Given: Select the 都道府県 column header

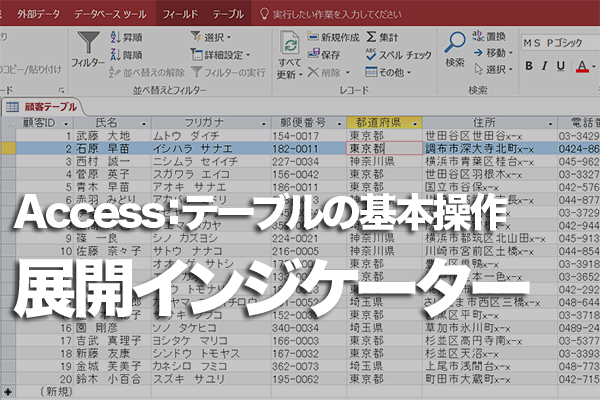Looking at the screenshot, I should tap(385, 122).
